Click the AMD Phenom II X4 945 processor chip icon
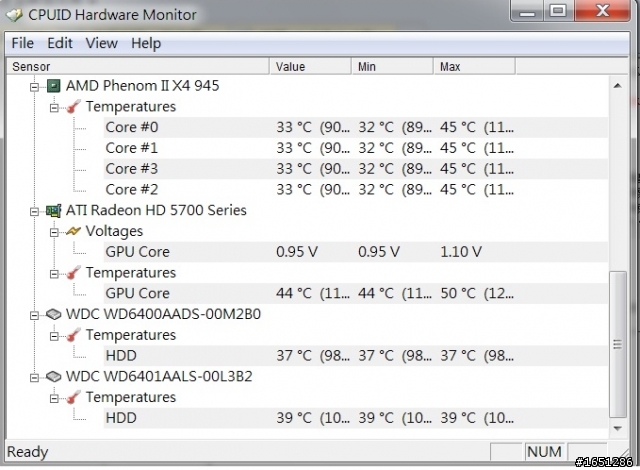Screen dimensions: 640x470 tap(53, 86)
